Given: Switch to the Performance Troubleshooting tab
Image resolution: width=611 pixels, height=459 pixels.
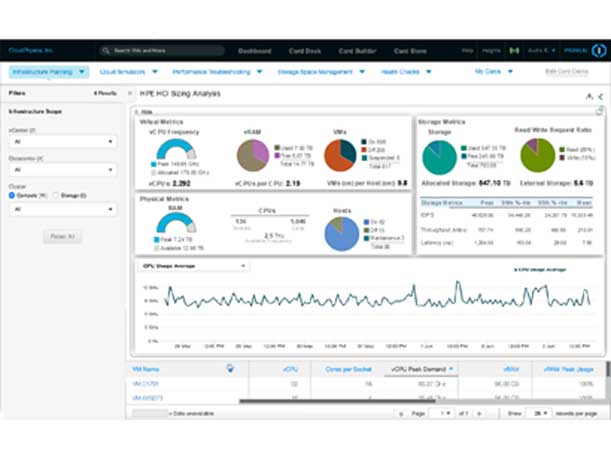Looking at the screenshot, I should [x=216, y=72].
